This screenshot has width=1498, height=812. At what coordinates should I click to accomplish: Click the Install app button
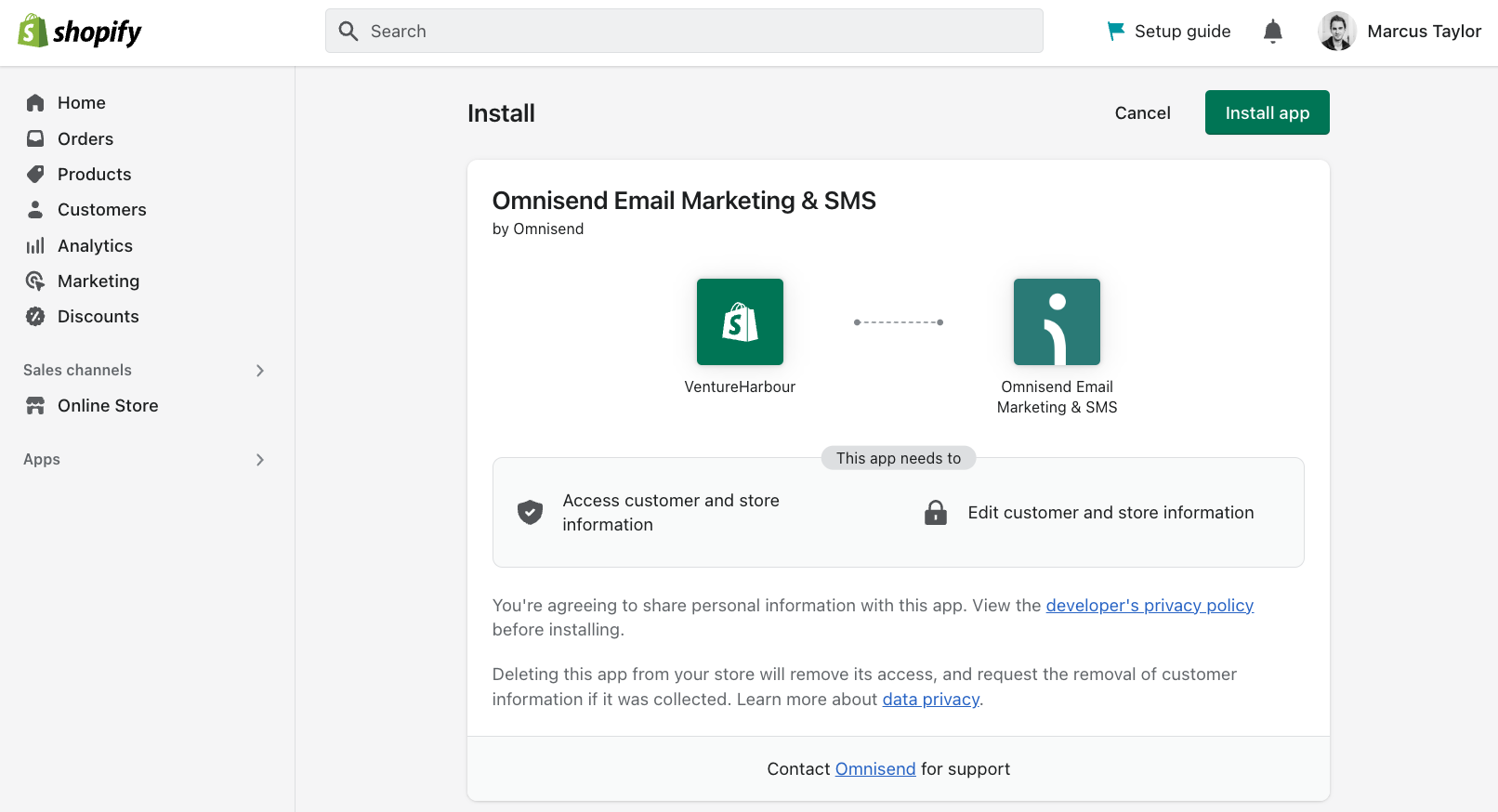(1267, 112)
